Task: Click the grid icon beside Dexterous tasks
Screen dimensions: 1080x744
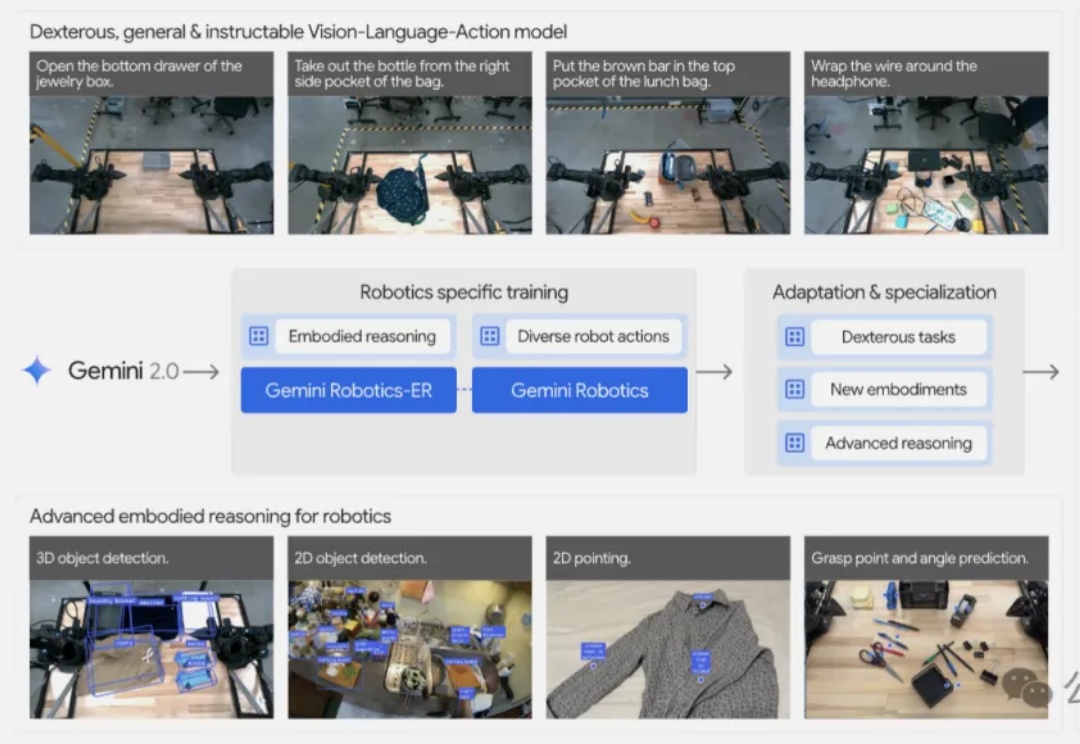Action: [x=795, y=337]
